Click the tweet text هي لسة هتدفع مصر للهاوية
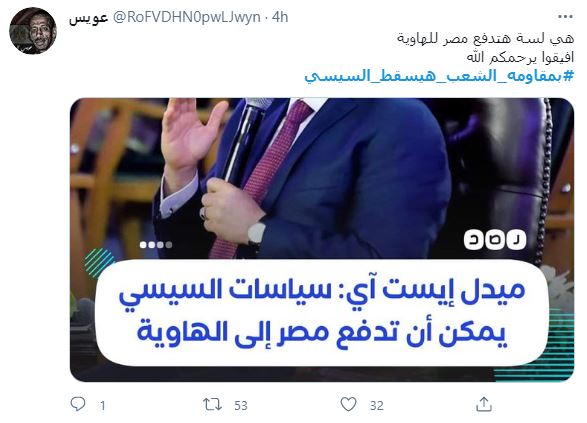The image size is (587, 423). 485,39
